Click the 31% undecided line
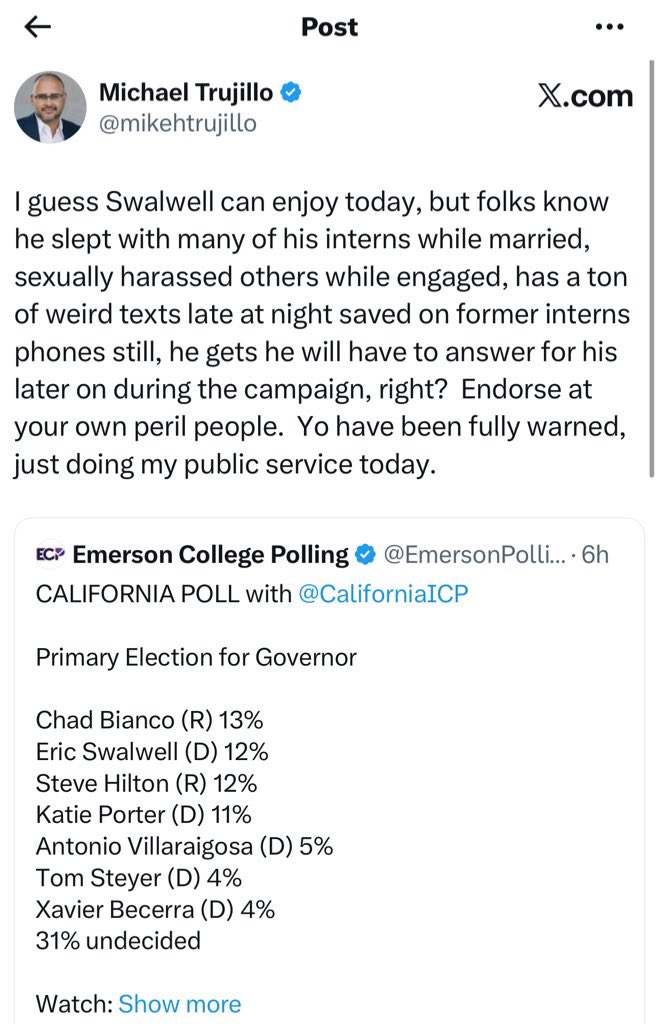This screenshot has height=1024, width=658. point(118,940)
